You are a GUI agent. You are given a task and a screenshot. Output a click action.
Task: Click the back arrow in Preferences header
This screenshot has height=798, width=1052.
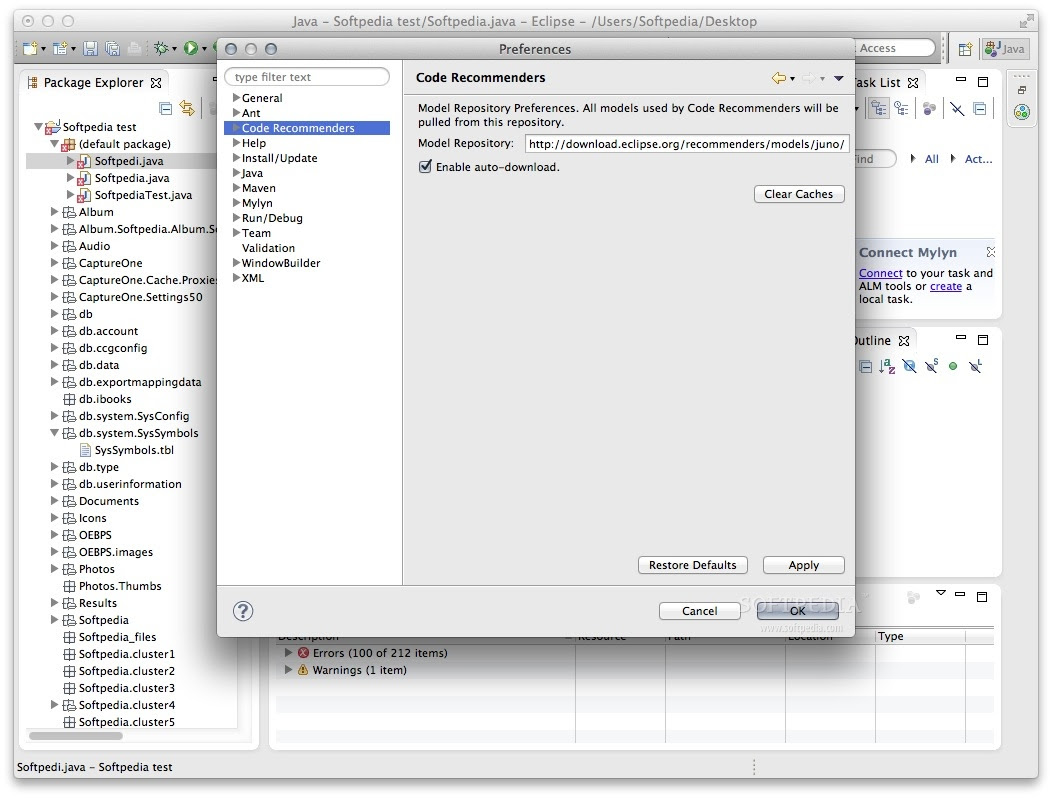[779, 79]
